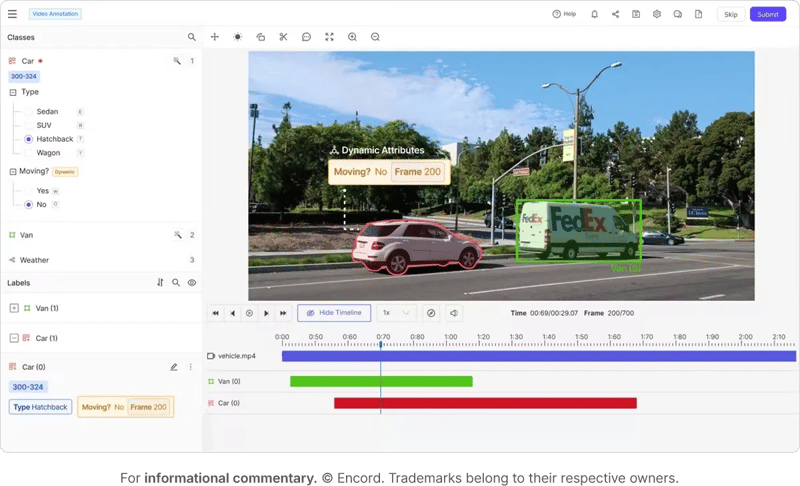The width and height of the screenshot is (800, 486).
Task: Open Car (0) more options menu
Action: pyautogui.click(x=191, y=367)
